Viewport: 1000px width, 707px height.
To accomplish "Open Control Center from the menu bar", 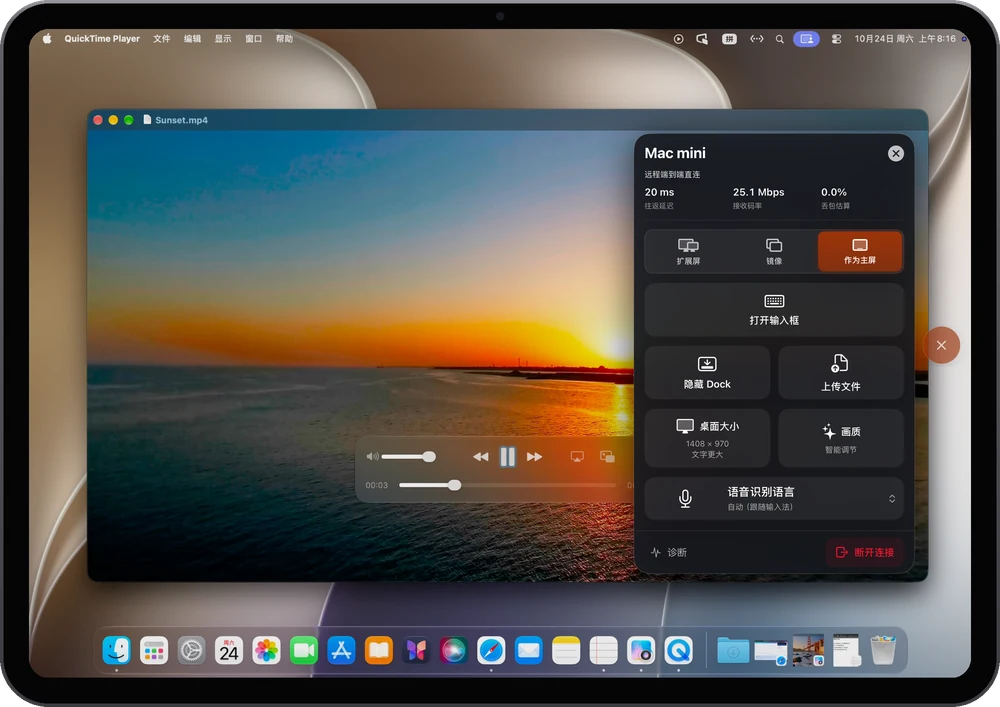I will tap(836, 39).
